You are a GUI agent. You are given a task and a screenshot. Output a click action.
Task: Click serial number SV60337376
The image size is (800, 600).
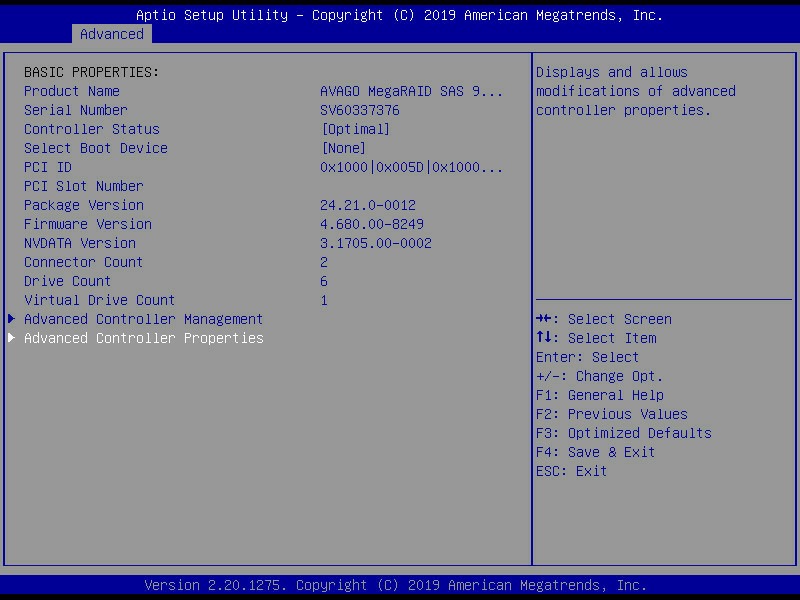click(x=360, y=110)
